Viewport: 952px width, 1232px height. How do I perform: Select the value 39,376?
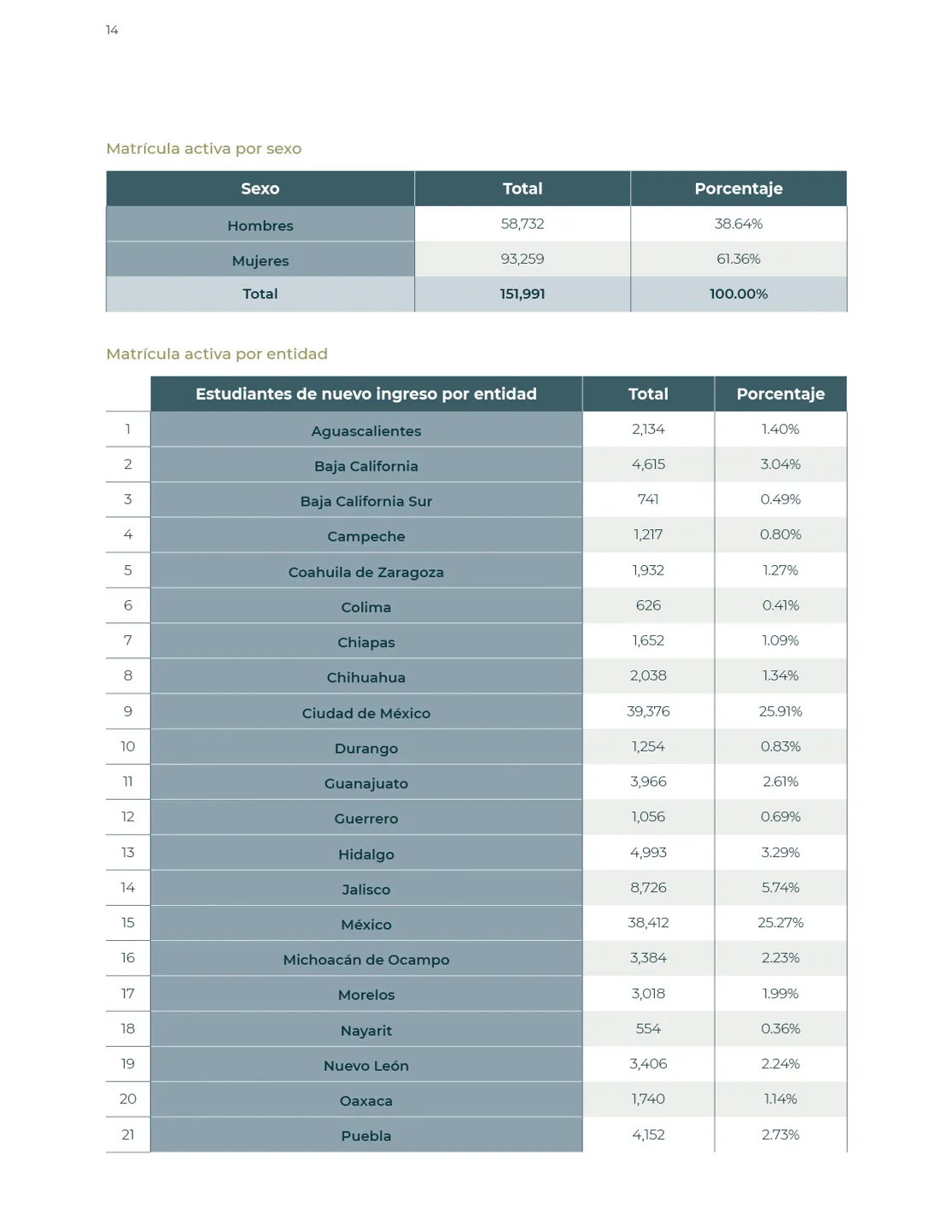pyautogui.click(x=648, y=711)
